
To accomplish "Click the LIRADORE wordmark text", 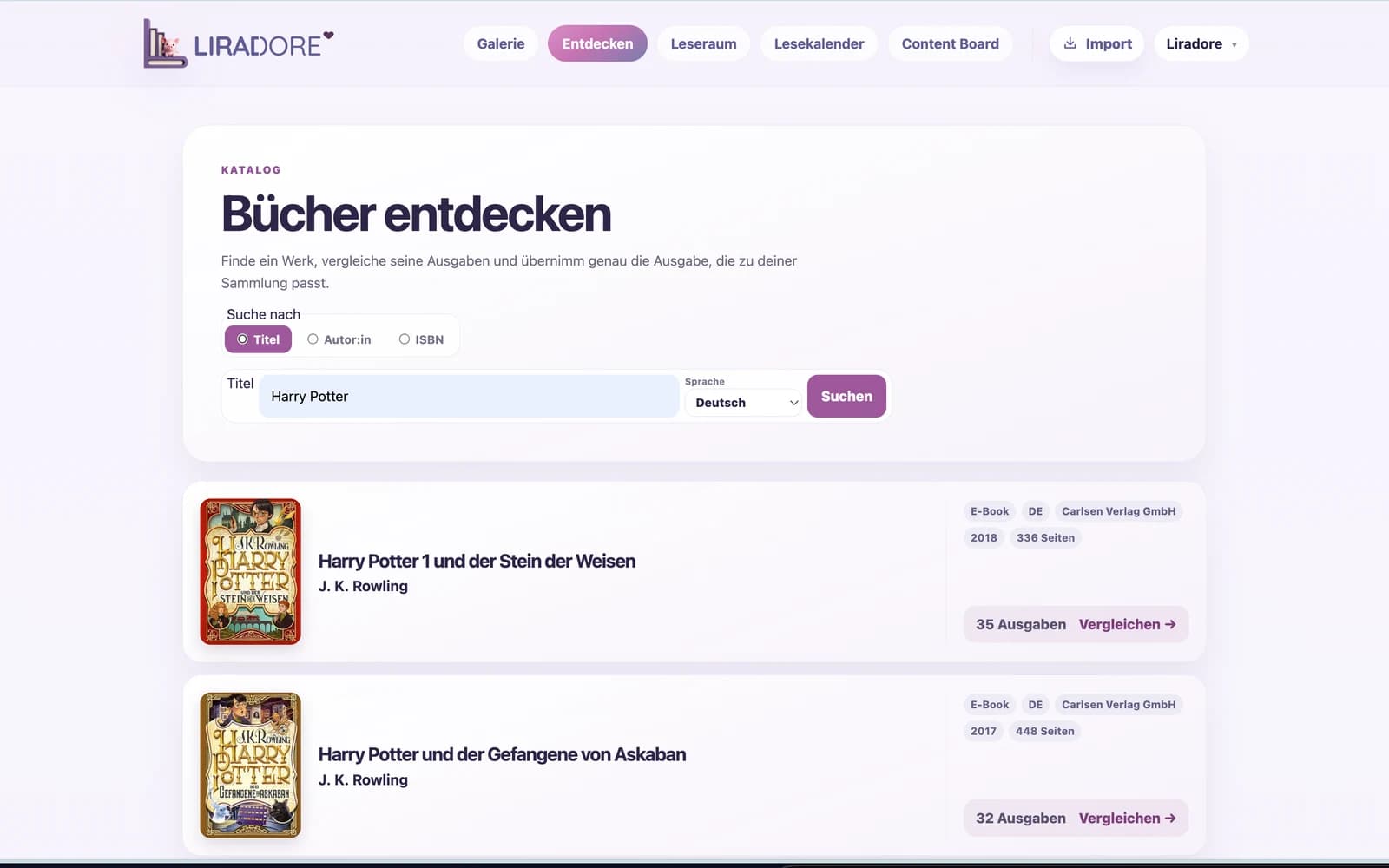I will [x=258, y=46].
